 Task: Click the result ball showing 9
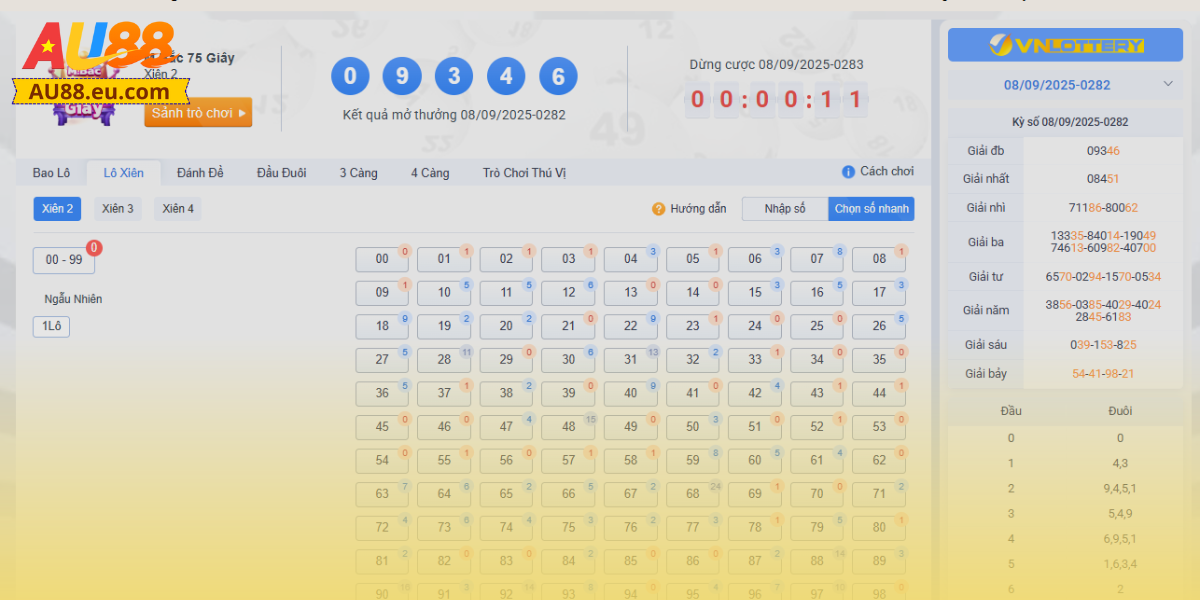[402, 77]
